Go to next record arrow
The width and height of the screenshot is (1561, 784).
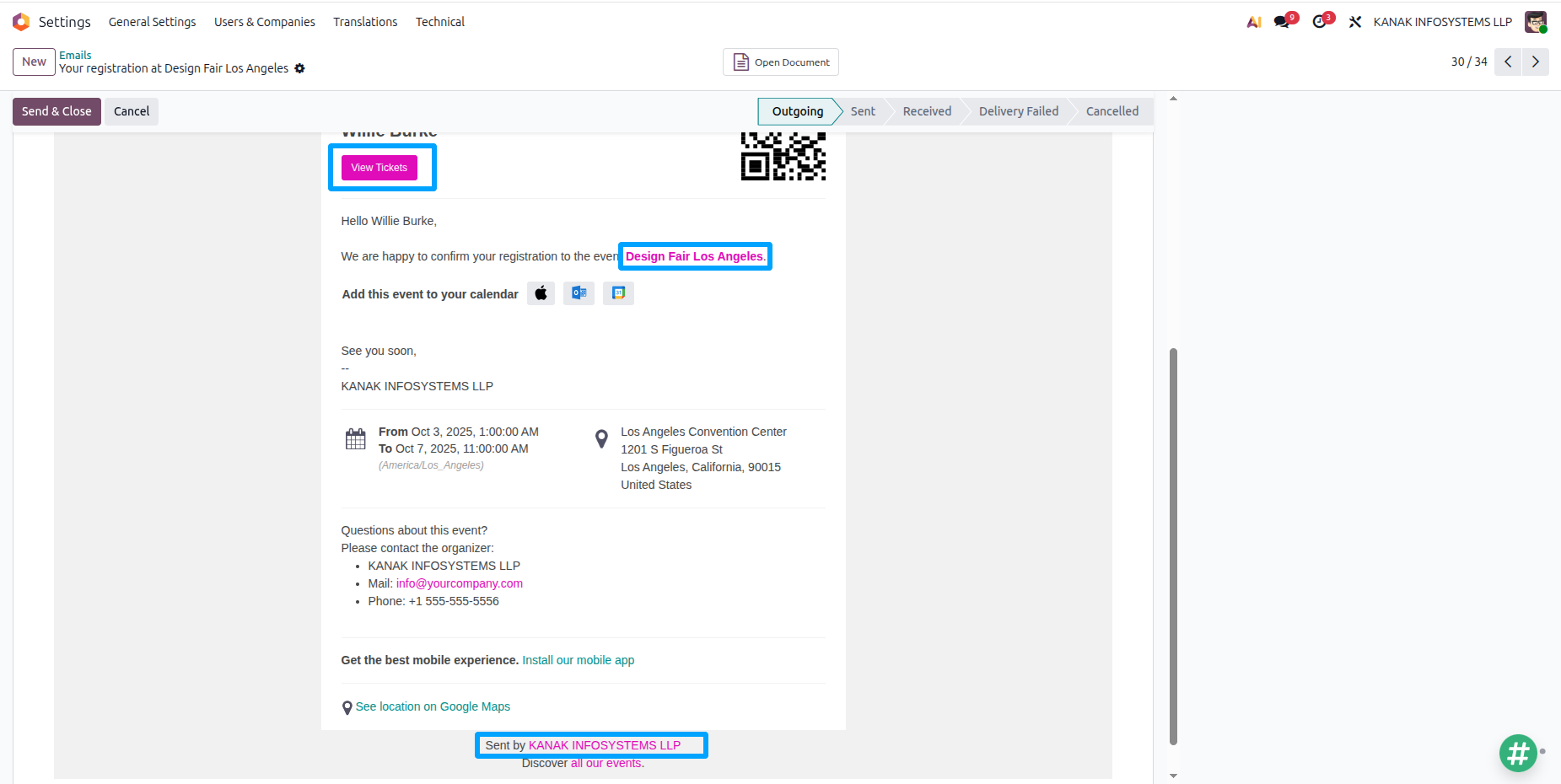[1536, 62]
